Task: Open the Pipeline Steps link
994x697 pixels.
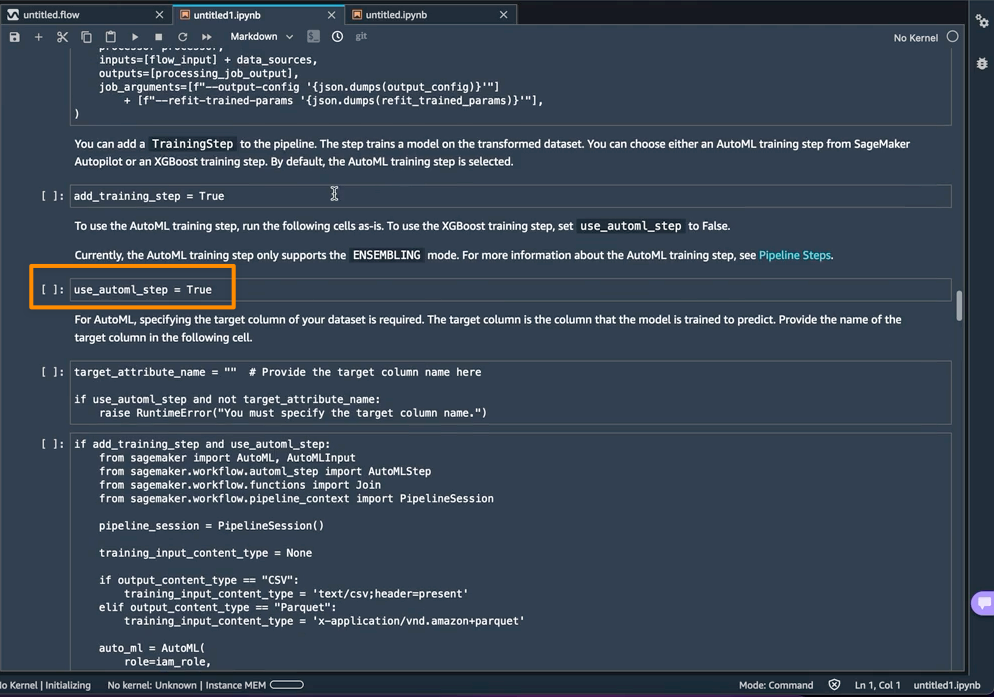Action: pyautogui.click(x=794, y=255)
